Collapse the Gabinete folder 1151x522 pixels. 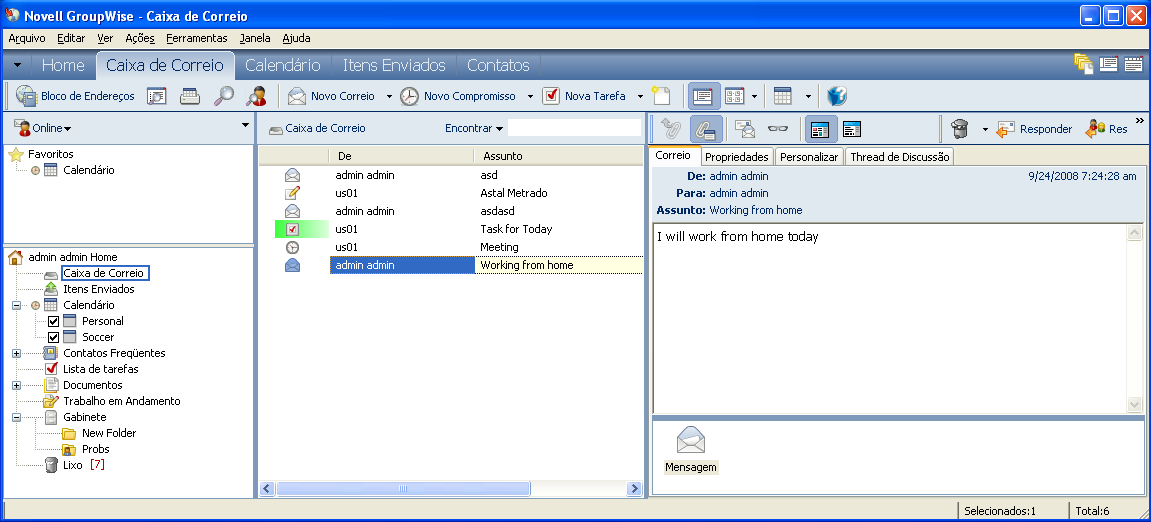click(x=16, y=418)
